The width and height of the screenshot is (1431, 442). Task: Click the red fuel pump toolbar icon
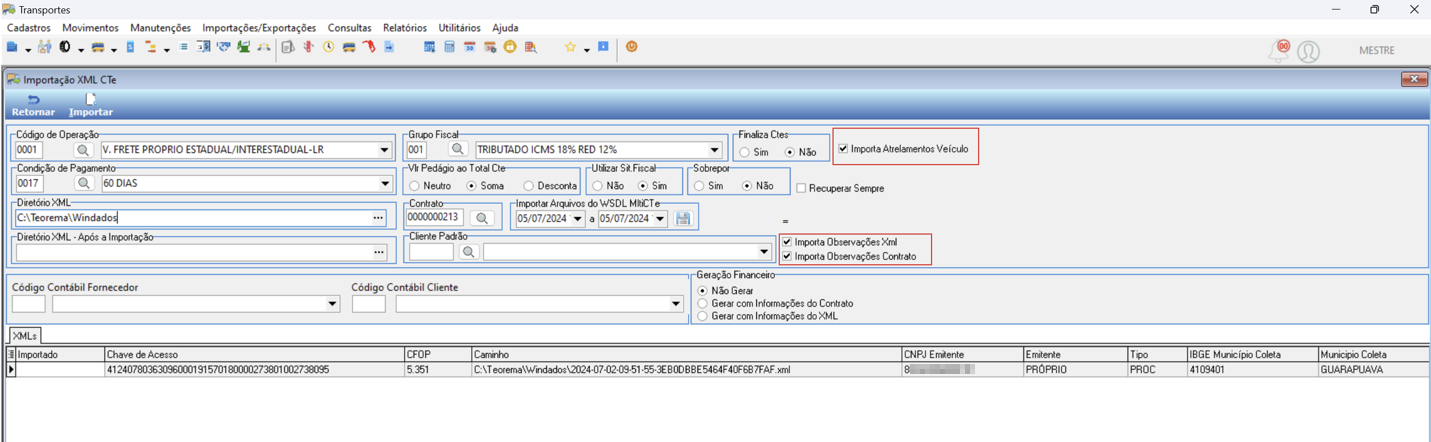click(x=369, y=47)
